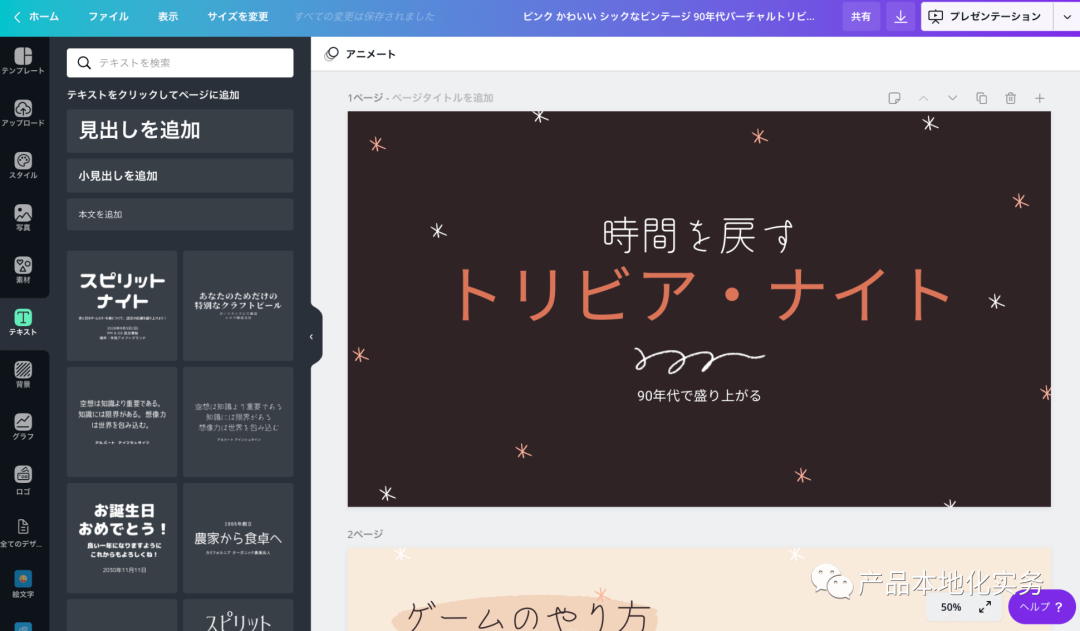Screen dimensions: 1080x631
Task: Open the 素材 elements panel
Action: (23, 269)
